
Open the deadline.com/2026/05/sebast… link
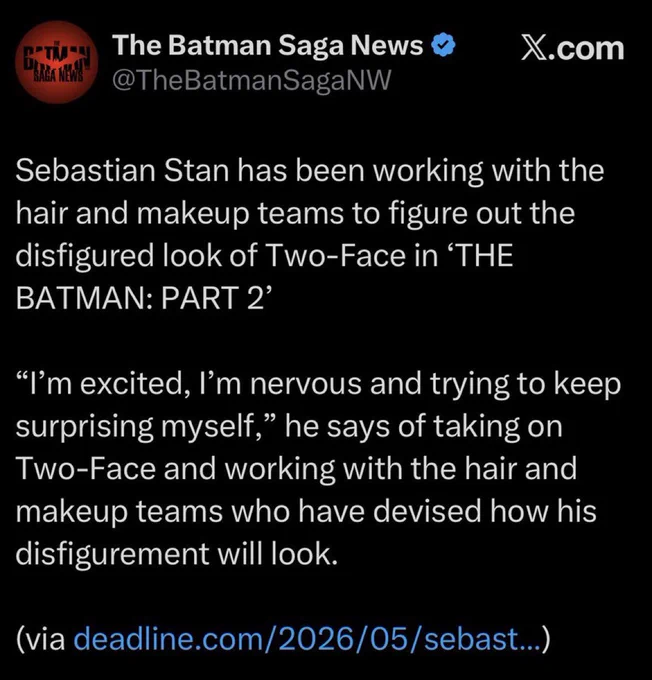[x=308, y=639]
